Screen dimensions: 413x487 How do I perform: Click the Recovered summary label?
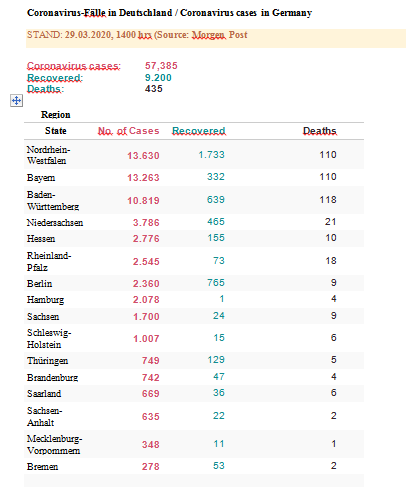55,78
